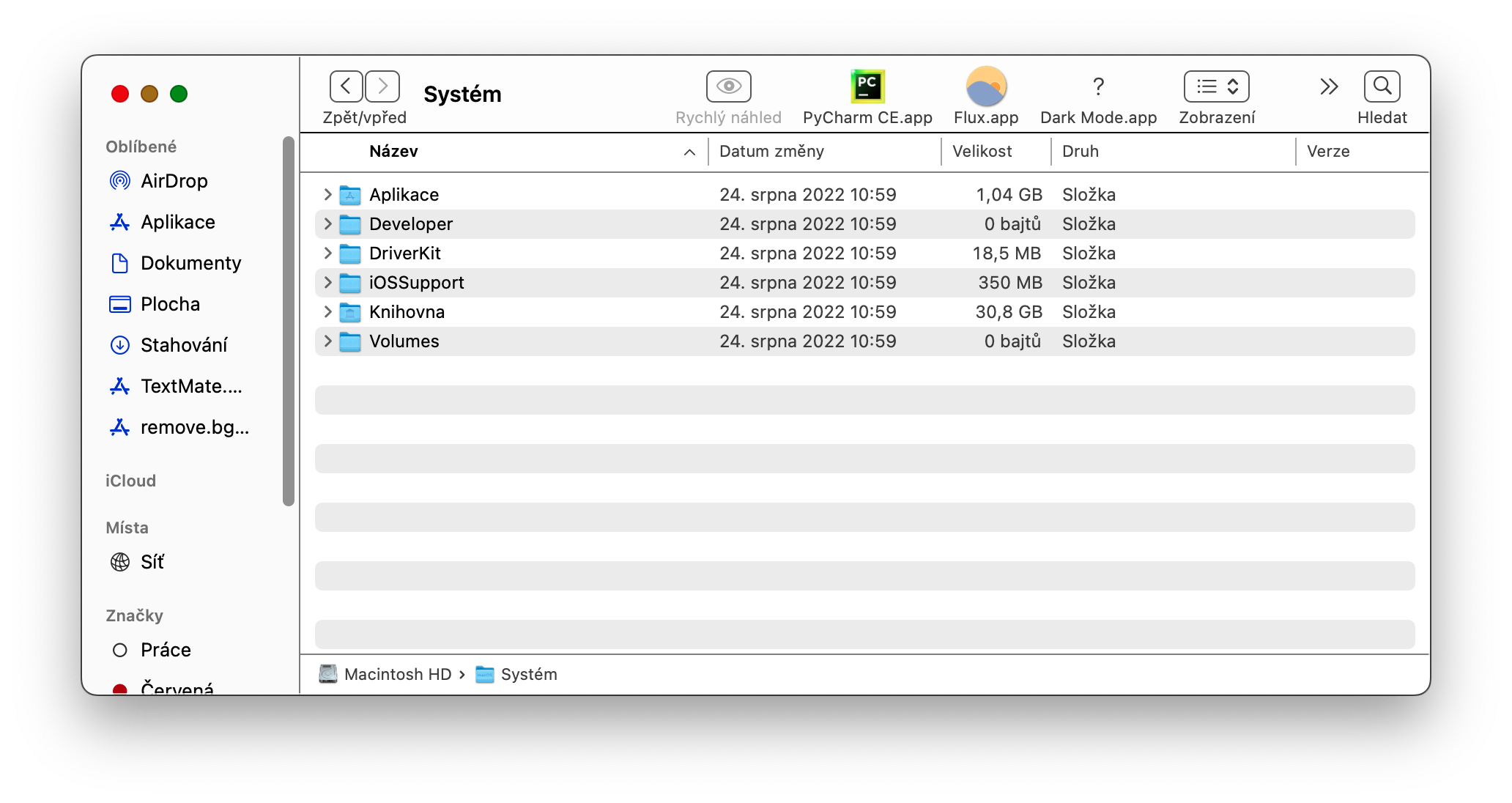Select the Červená red tag
1512x803 pixels.
pyautogui.click(x=120, y=689)
